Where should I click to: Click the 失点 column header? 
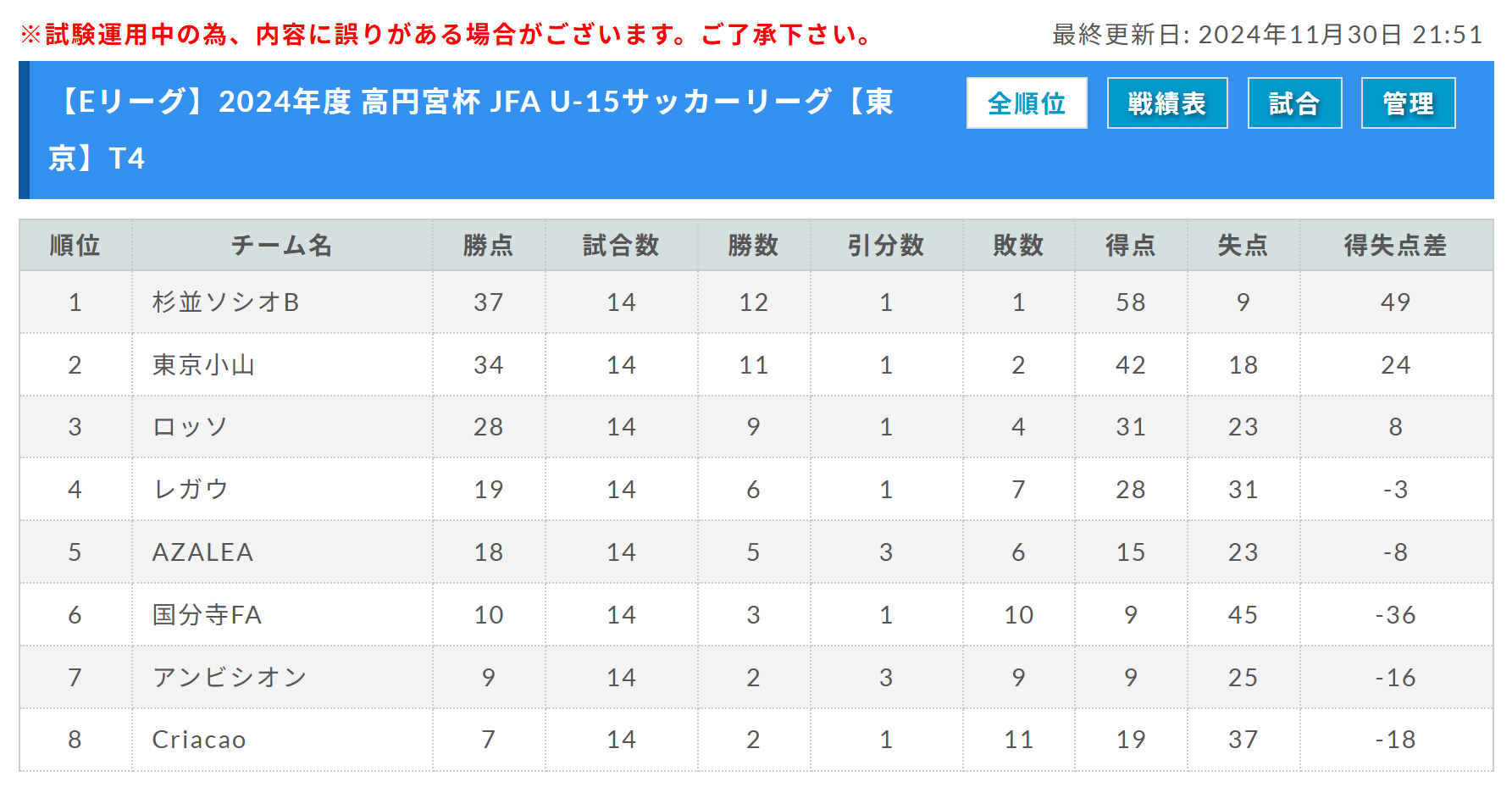pyautogui.click(x=1243, y=246)
